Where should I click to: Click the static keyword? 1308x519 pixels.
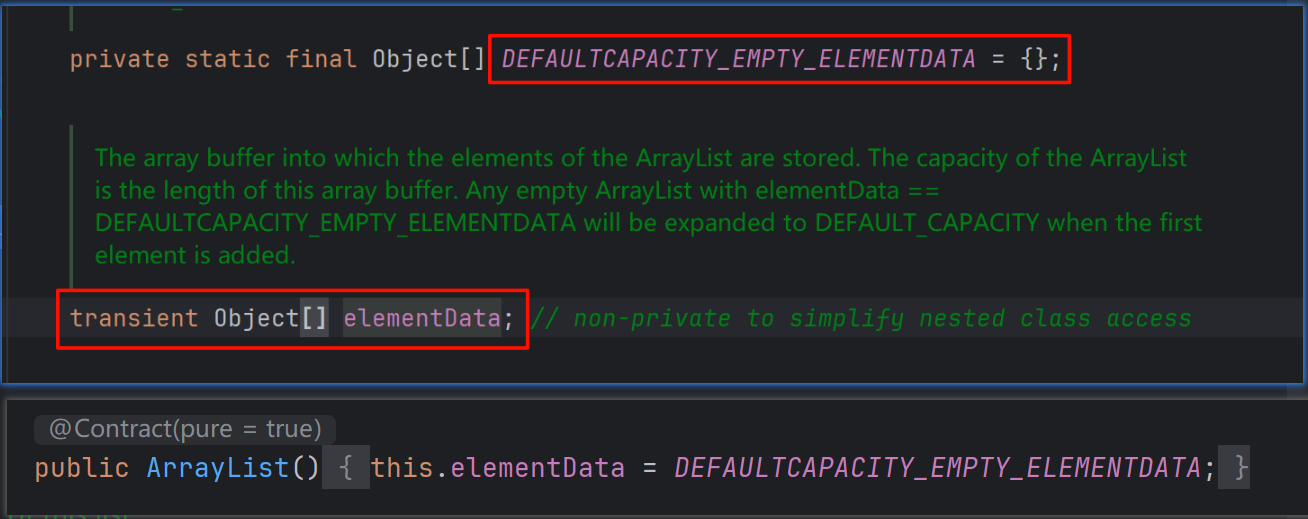(228, 59)
